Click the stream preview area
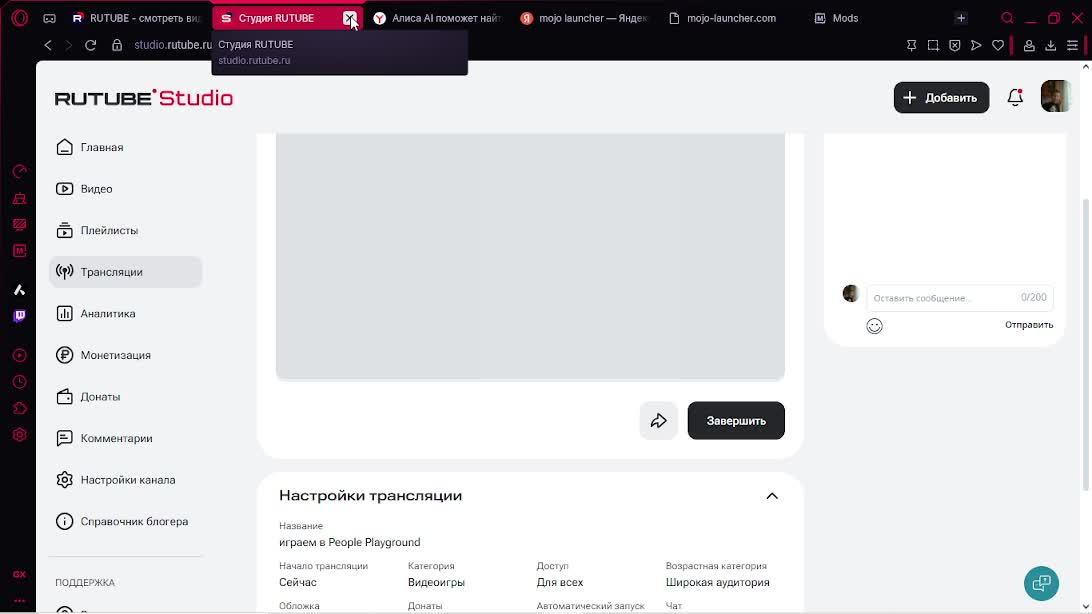Image resolution: width=1092 pixels, height=614 pixels. pyautogui.click(x=530, y=256)
